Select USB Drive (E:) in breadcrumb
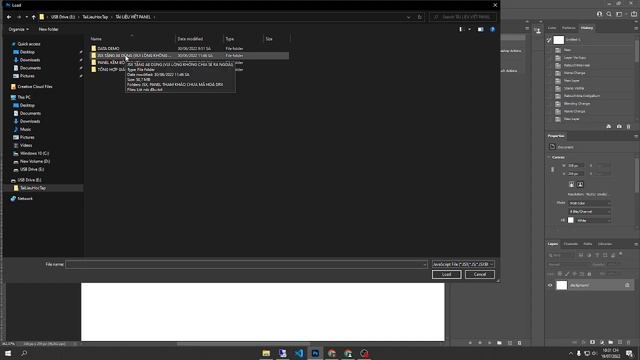The width and height of the screenshot is (640, 360). coord(63,17)
